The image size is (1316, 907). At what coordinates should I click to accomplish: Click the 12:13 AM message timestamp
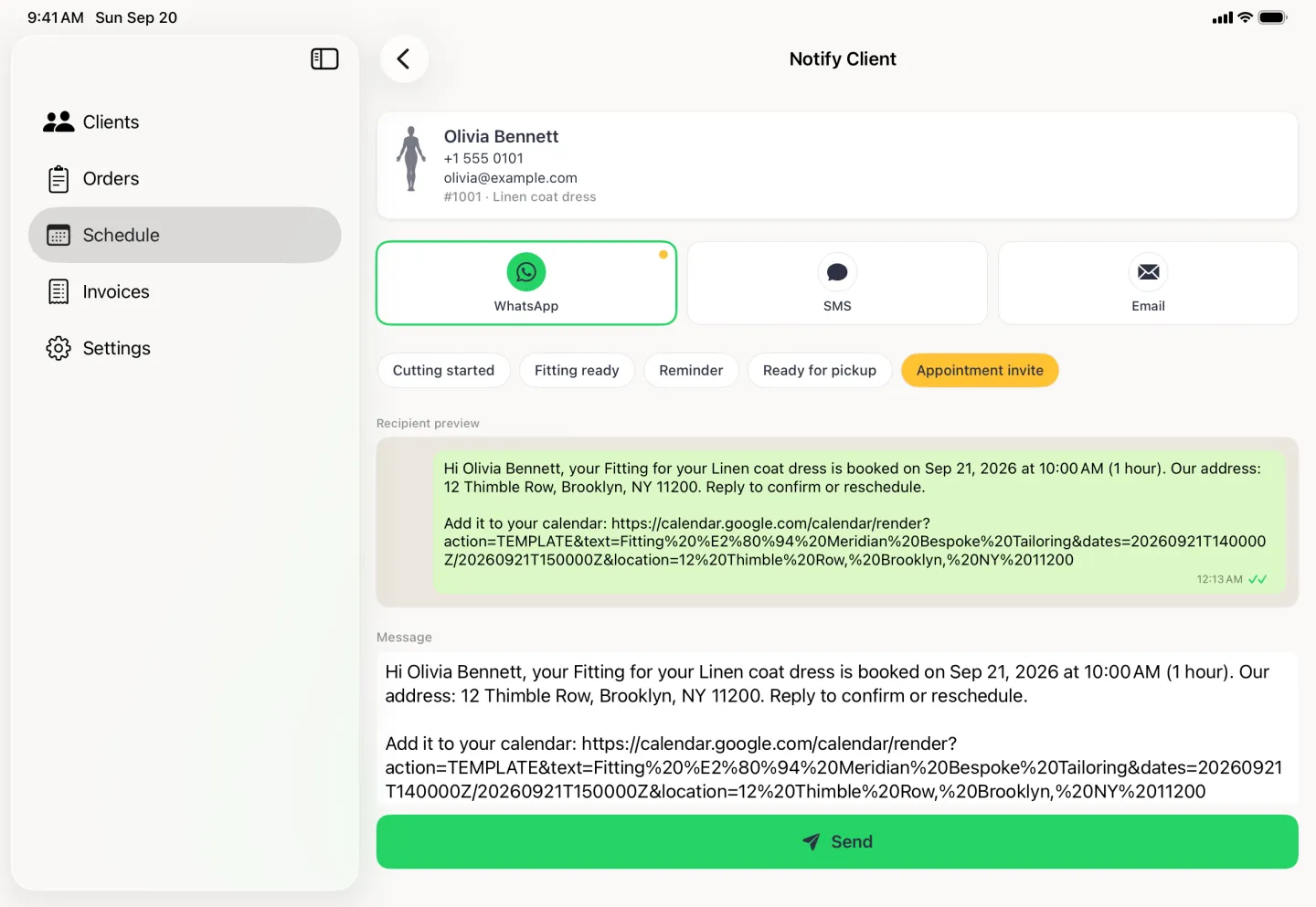[1220, 580]
